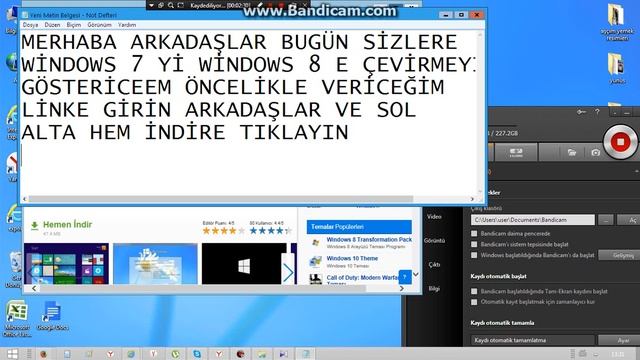Image resolution: width=640 pixels, height=360 pixels.
Task: Open the Bilgi section in Bandicam sidebar
Action: pyautogui.click(x=434, y=289)
